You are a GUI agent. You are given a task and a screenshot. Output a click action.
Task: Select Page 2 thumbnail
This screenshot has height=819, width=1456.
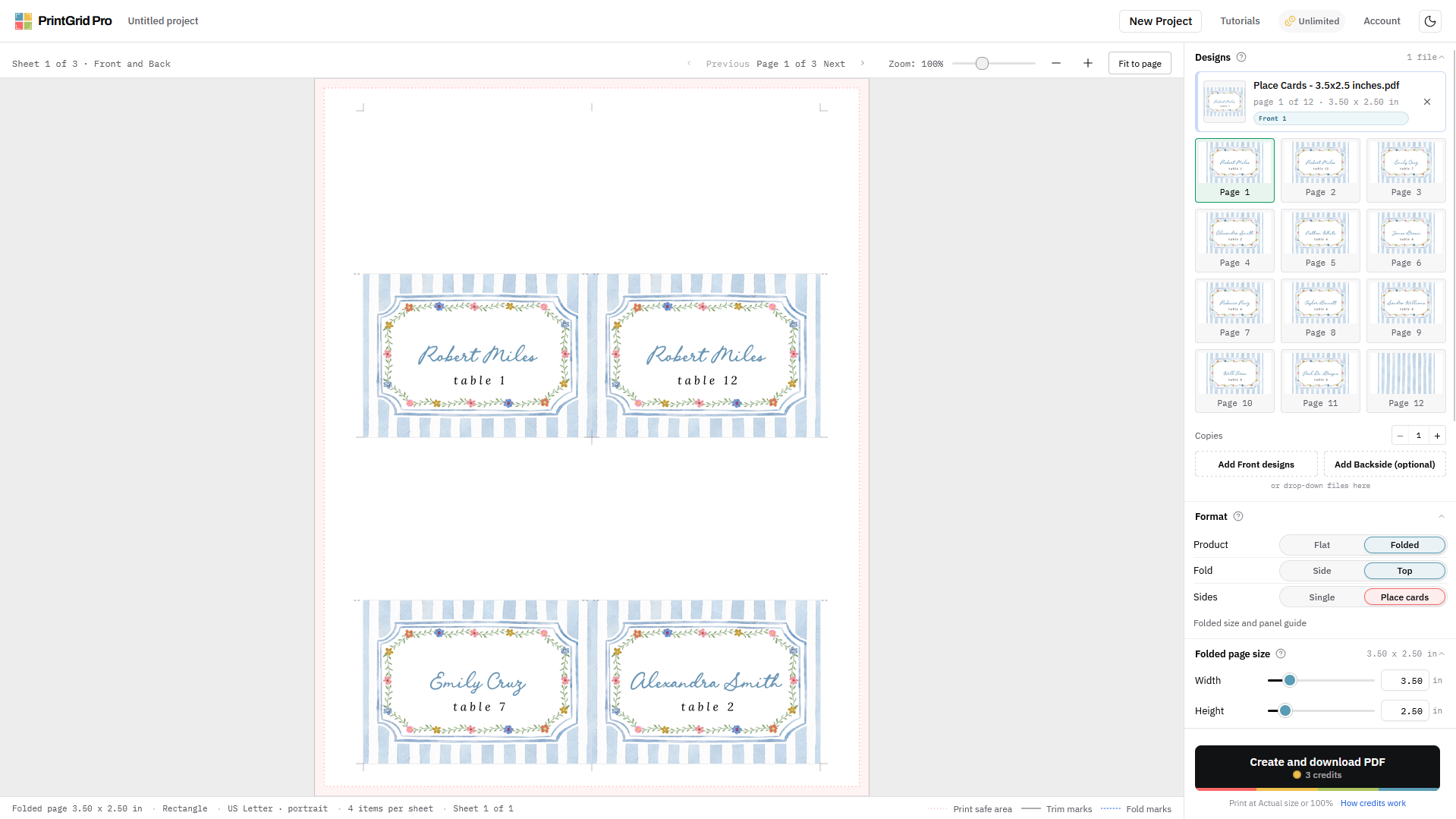click(1320, 170)
